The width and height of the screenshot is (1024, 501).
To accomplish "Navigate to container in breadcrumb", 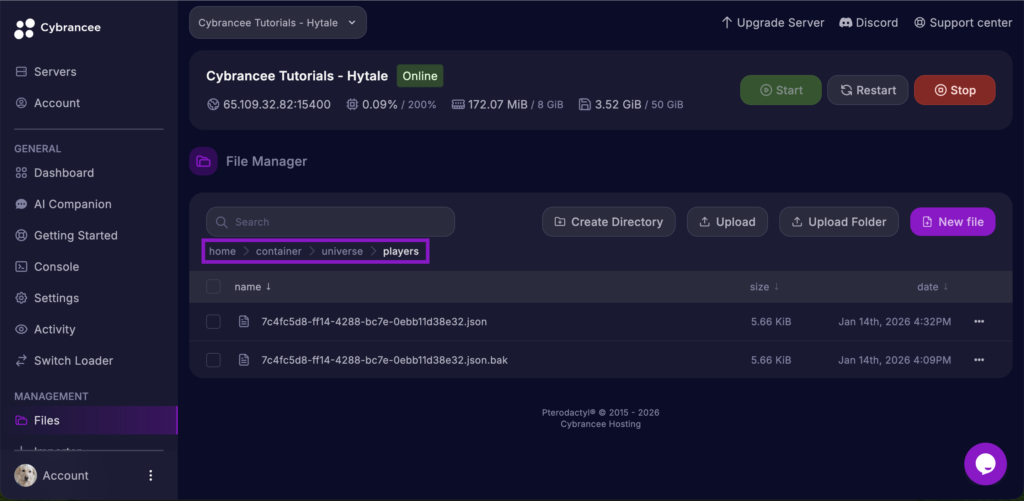I will click(x=279, y=251).
